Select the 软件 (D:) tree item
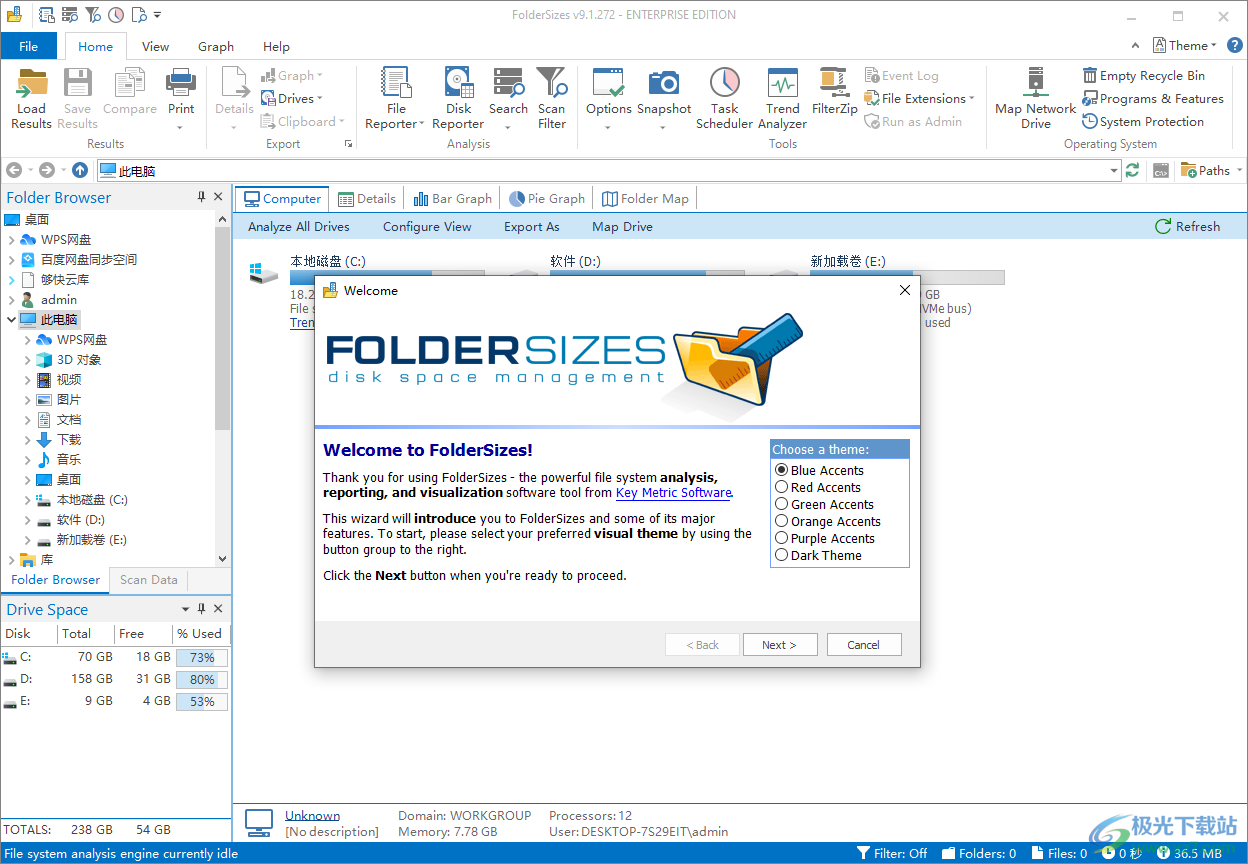 (x=81, y=520)
